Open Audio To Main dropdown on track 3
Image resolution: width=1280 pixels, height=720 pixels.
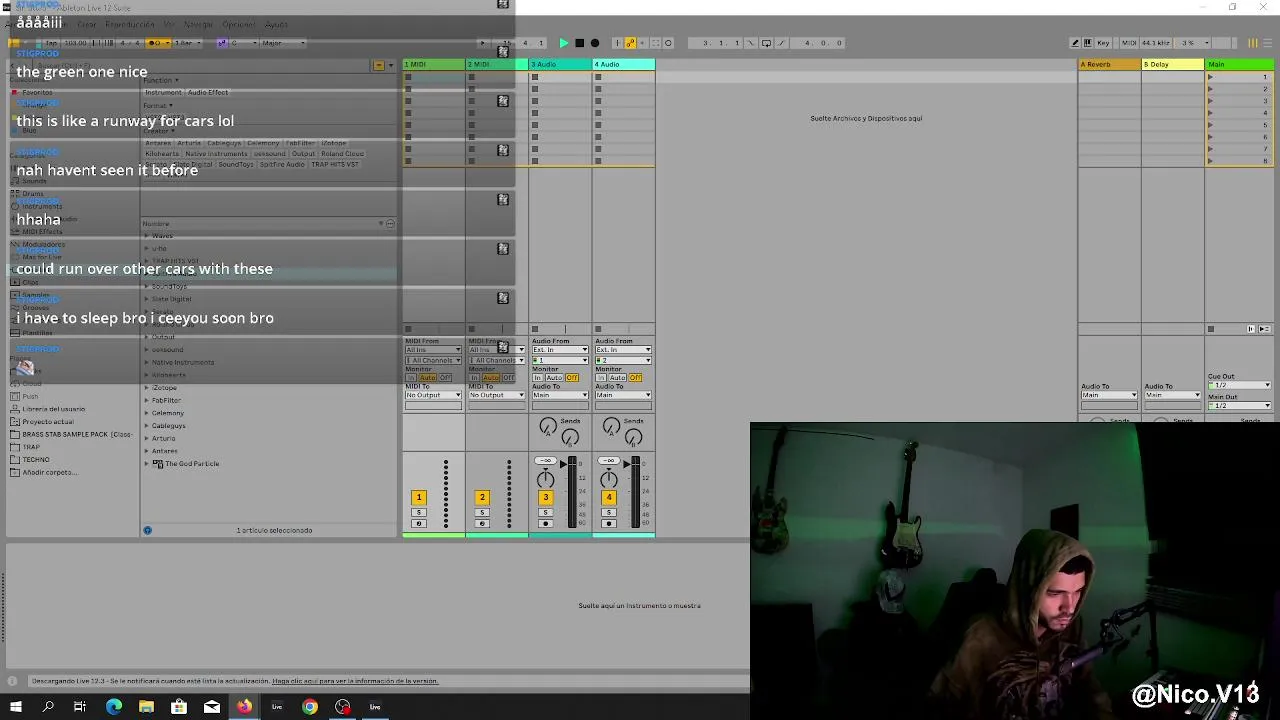click(560, 395)
